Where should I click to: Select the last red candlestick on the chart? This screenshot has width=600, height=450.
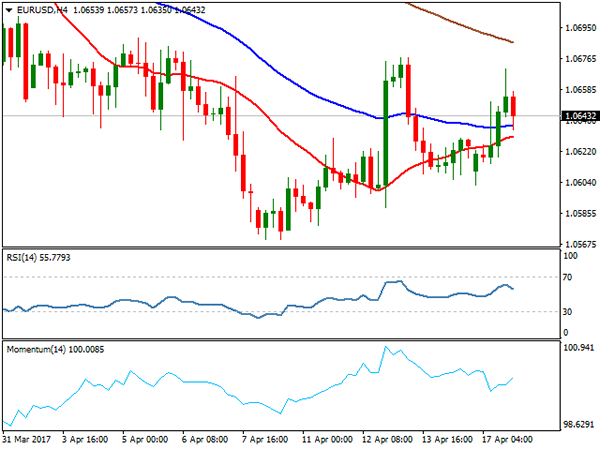pyautogui.click(x=513, y=107)
